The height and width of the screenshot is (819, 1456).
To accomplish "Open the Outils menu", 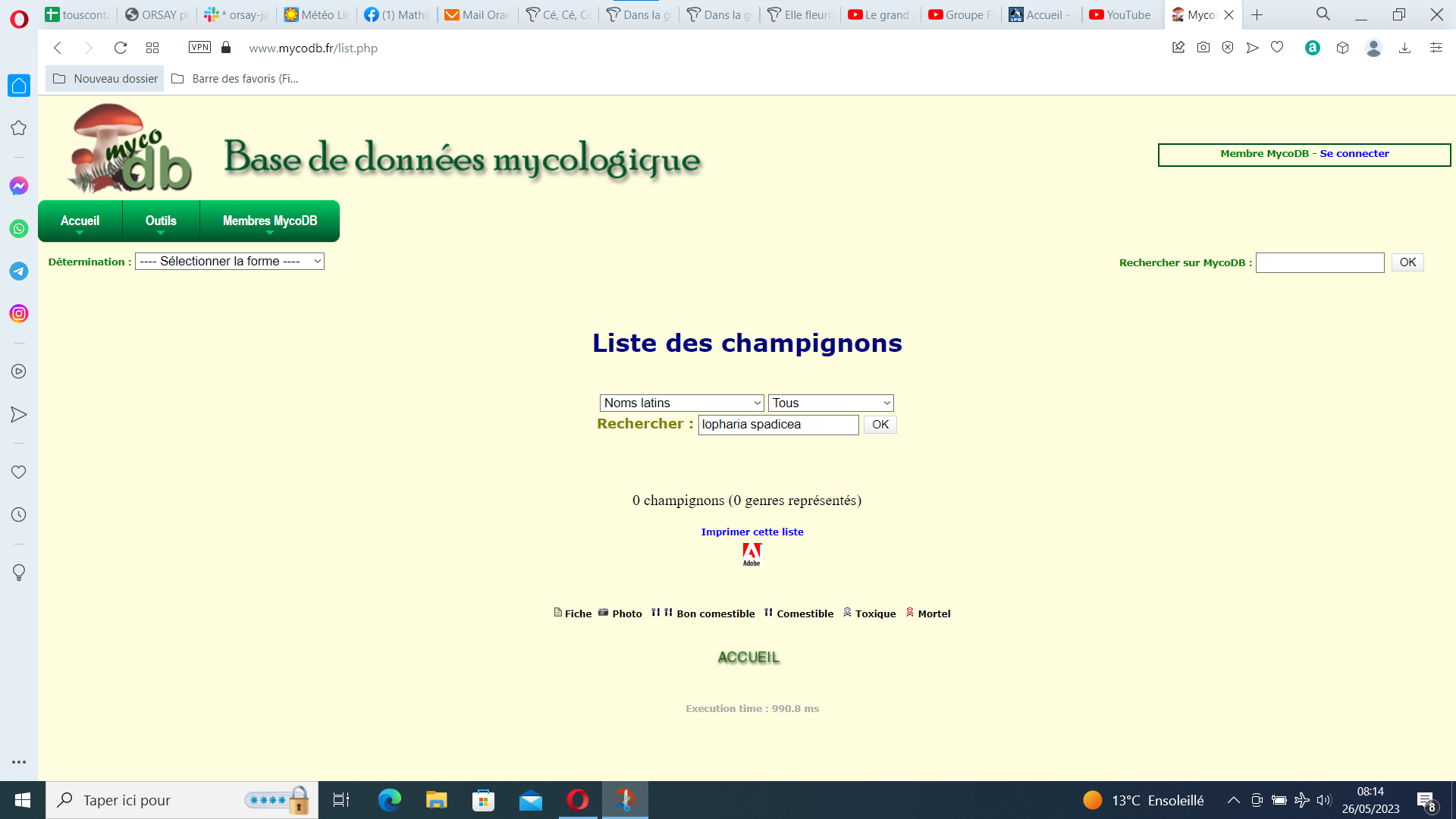I will click(x=161, y=221).
